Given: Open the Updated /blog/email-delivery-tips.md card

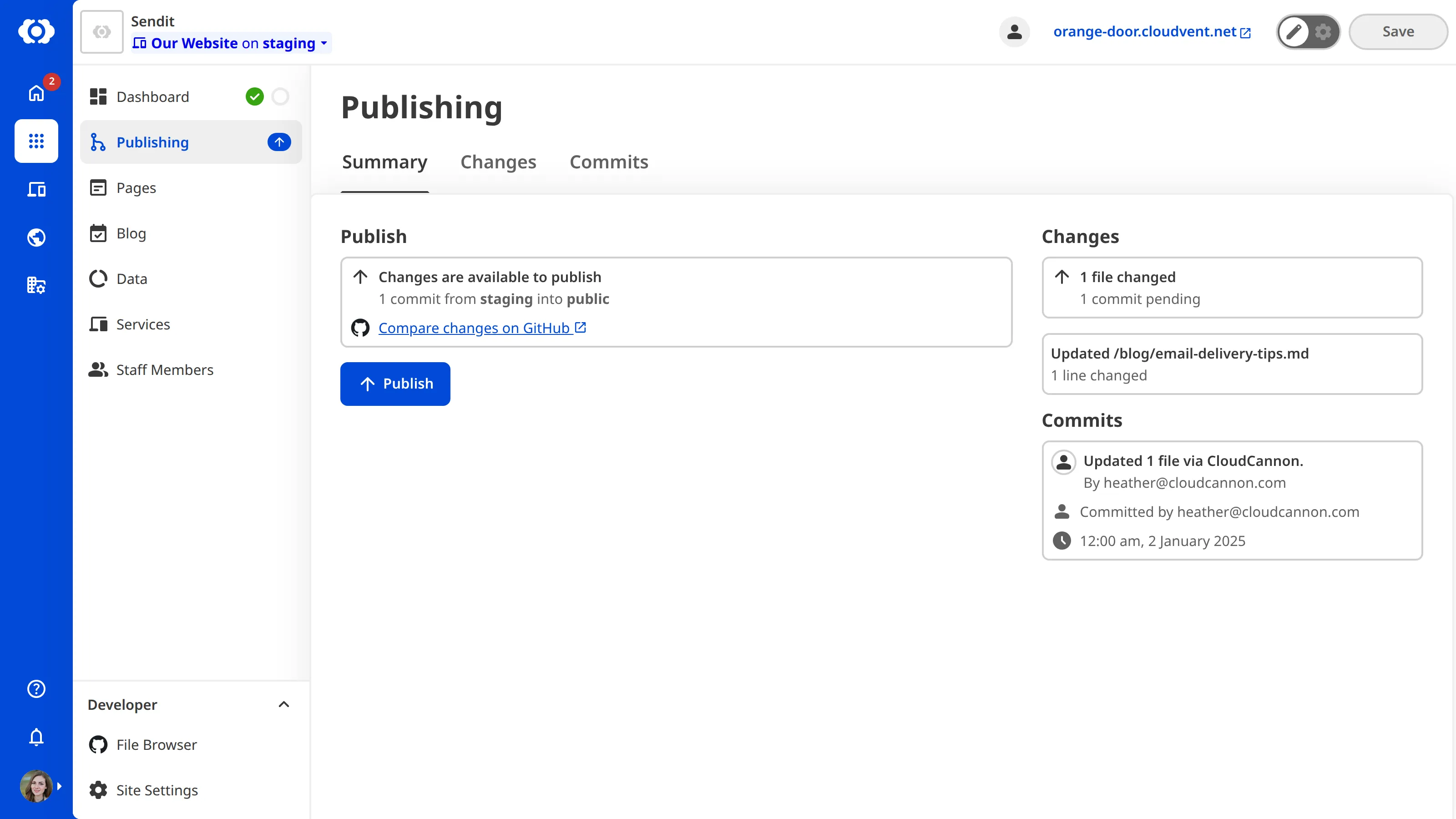Looking at the screenshot, I should pyautogui.click(x=1232, y=364).
